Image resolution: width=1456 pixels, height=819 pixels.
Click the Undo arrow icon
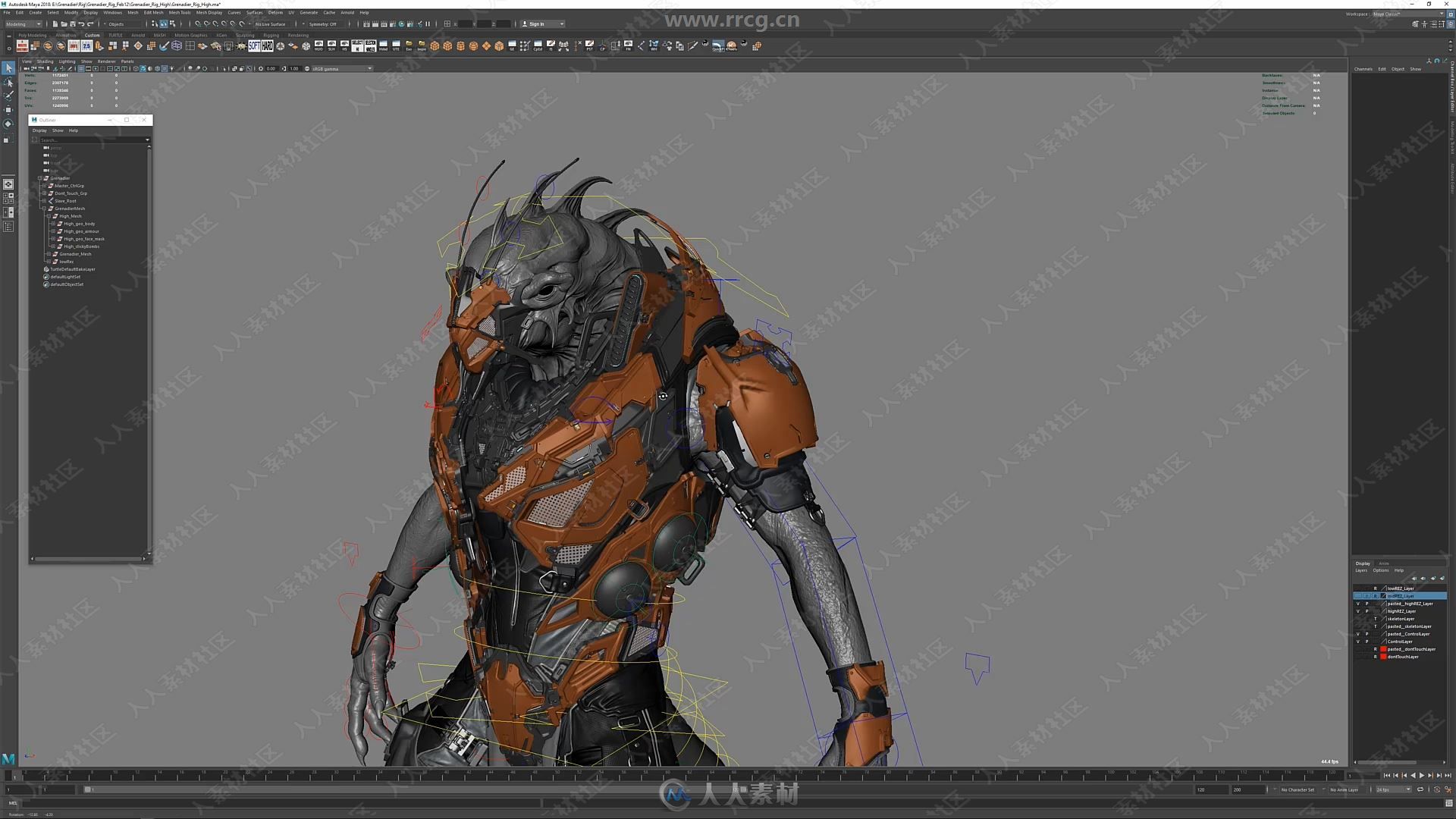(81, 24)
